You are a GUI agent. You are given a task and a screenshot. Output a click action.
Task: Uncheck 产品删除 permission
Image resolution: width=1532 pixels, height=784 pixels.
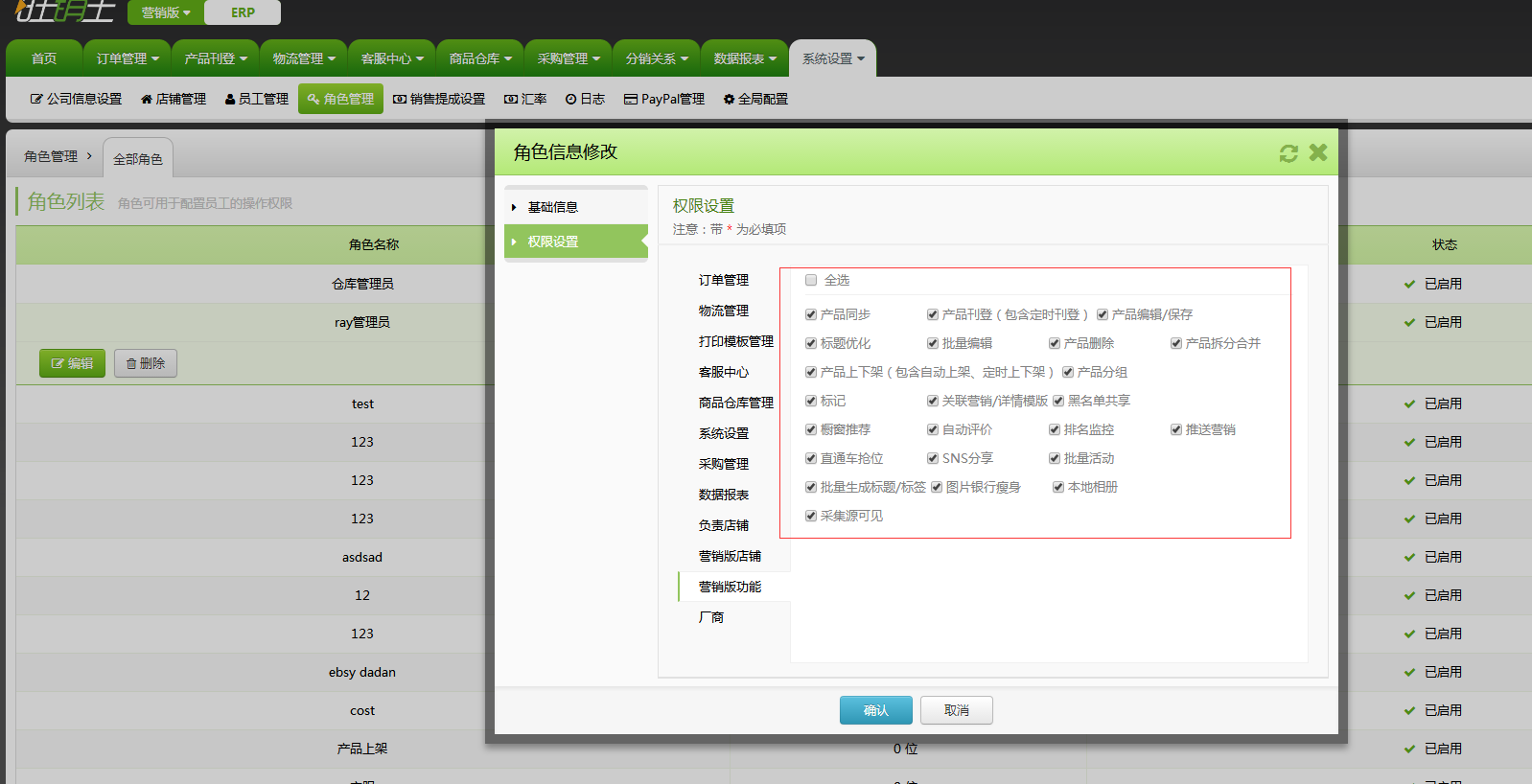point(1055,343)
